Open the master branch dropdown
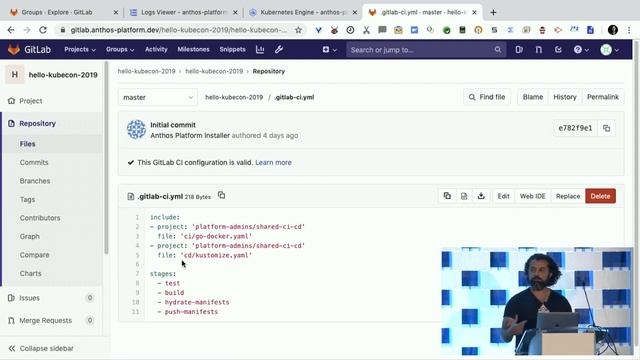The width and height of the screenshot is (640, 360). (x=158, y=97)
